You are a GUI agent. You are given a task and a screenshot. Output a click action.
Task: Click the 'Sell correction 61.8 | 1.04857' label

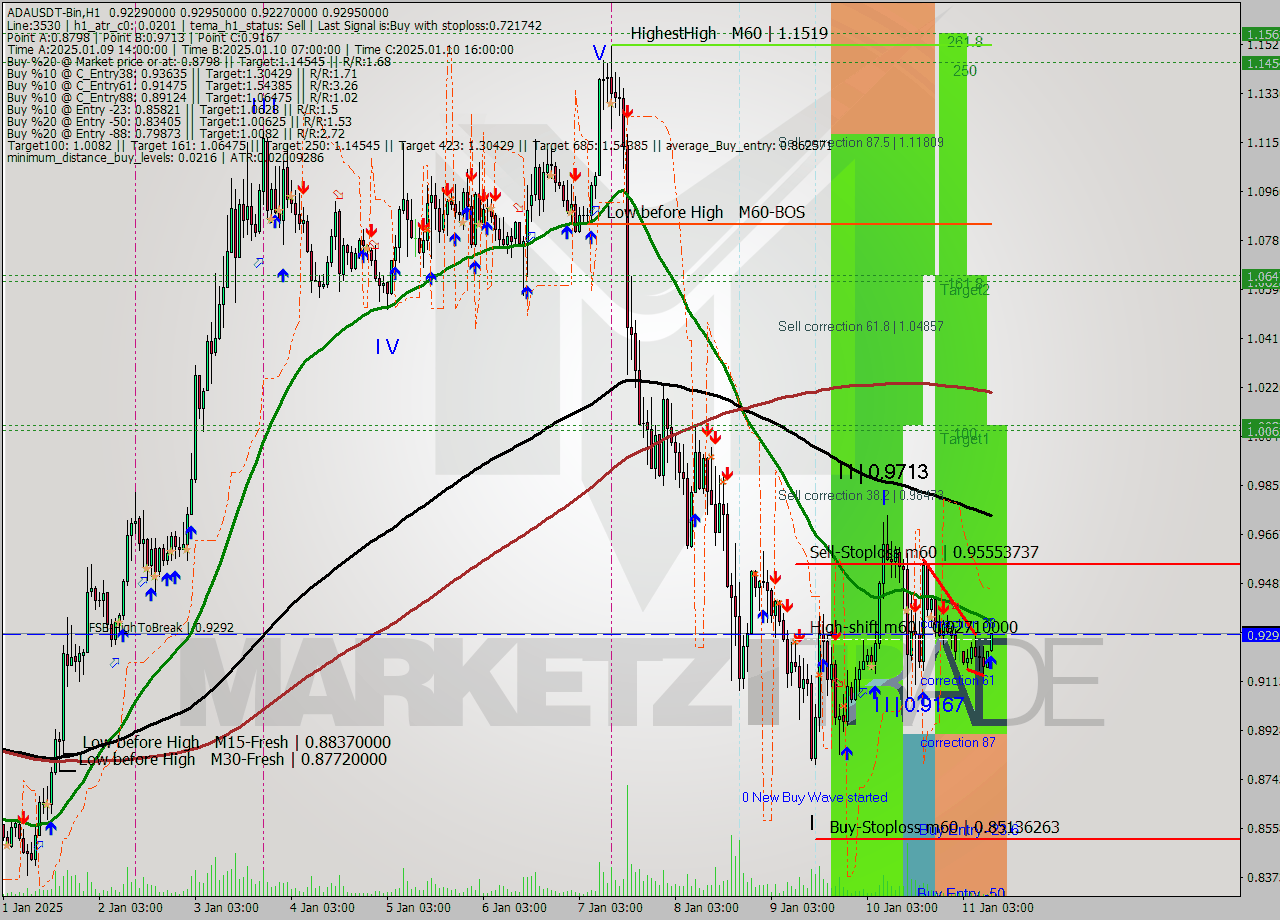point(860,326)
